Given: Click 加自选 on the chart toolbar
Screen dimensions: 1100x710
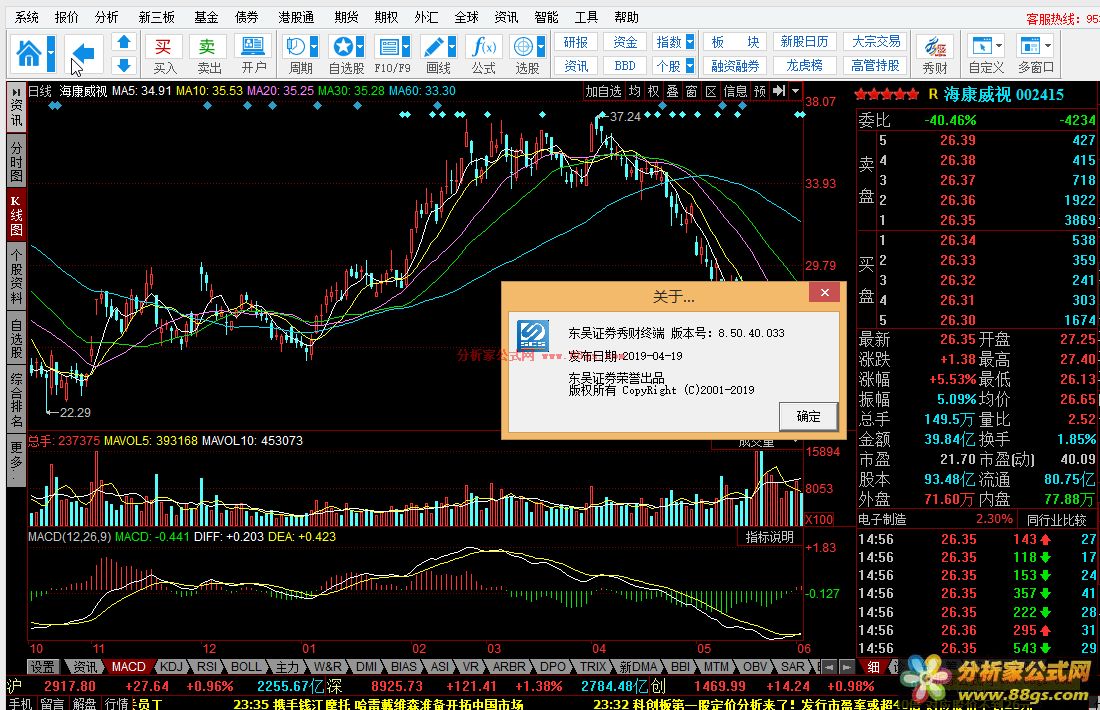Looking at the screenshot, I should coord(603,91).
